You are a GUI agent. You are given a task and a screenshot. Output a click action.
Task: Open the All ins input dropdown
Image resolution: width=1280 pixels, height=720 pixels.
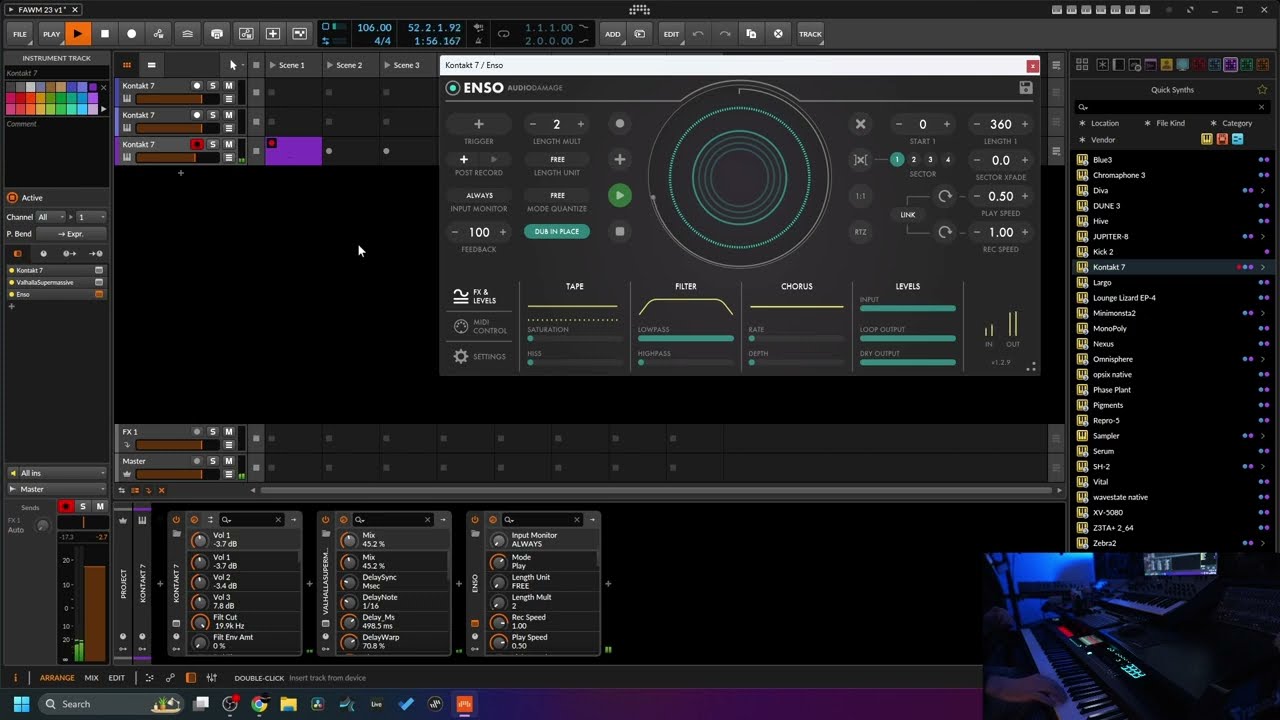tap(56, 473)
